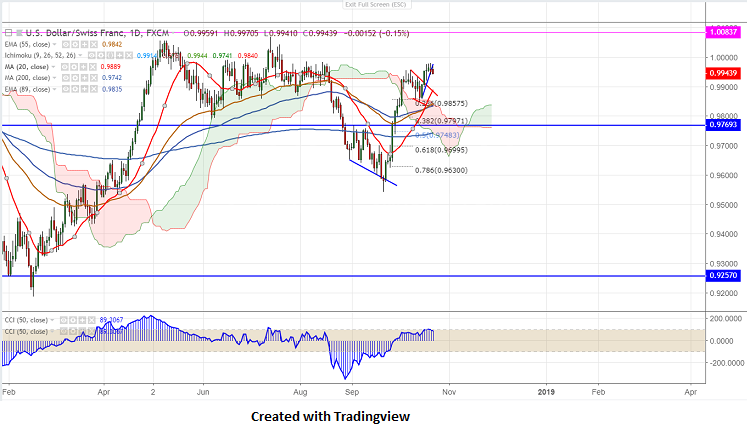
Task: Click the plus icon on EMA (89, close)
Action: [84, 89]
